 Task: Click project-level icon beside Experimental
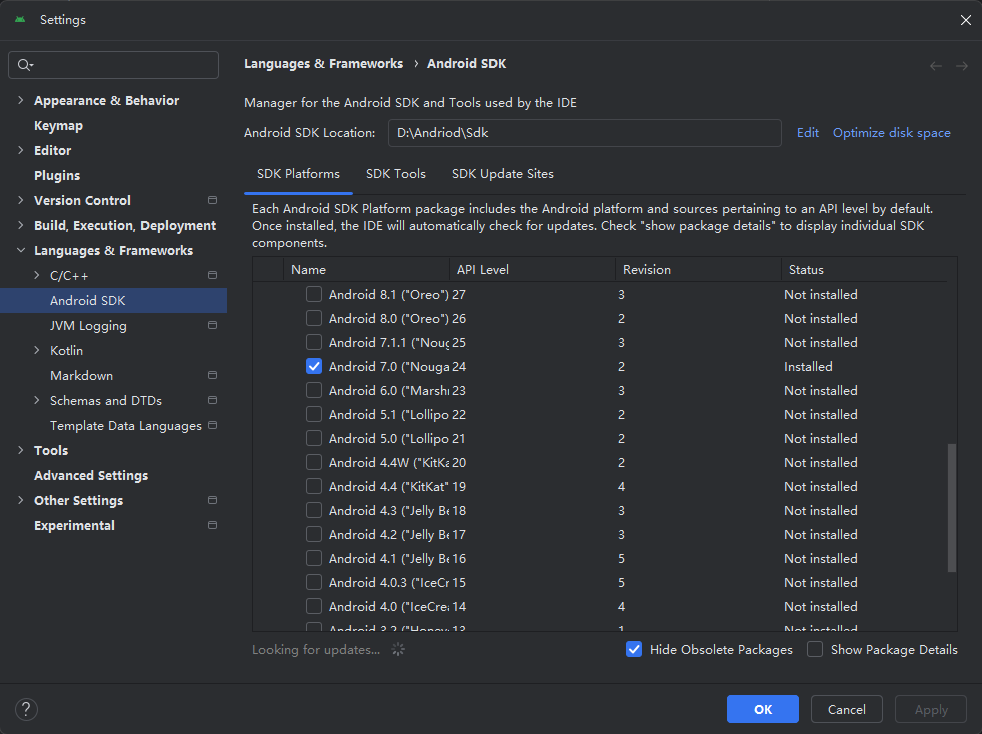coord(212,525)
